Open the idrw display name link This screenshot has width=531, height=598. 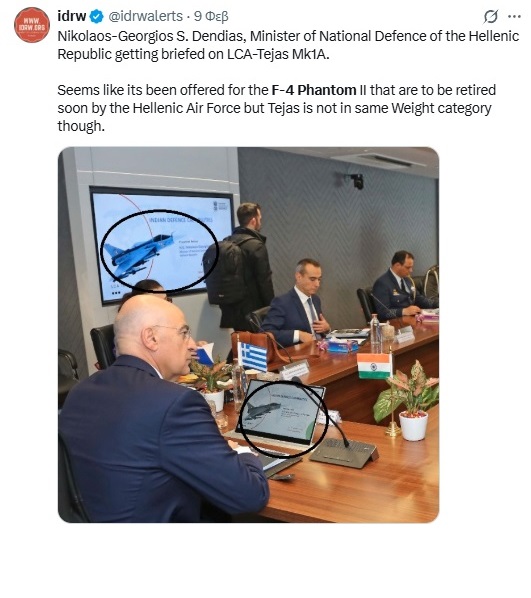(x=72, y=16)
